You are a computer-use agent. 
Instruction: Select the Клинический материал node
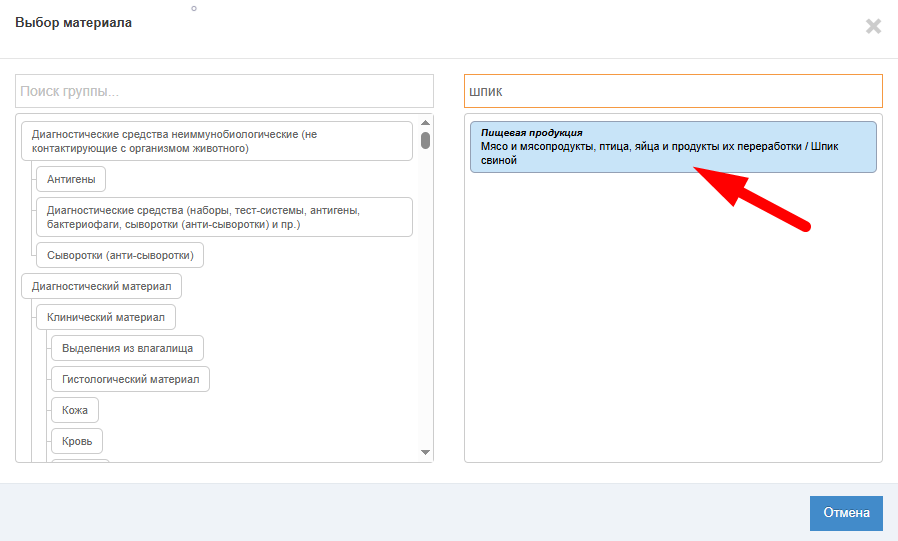point(106,318)
